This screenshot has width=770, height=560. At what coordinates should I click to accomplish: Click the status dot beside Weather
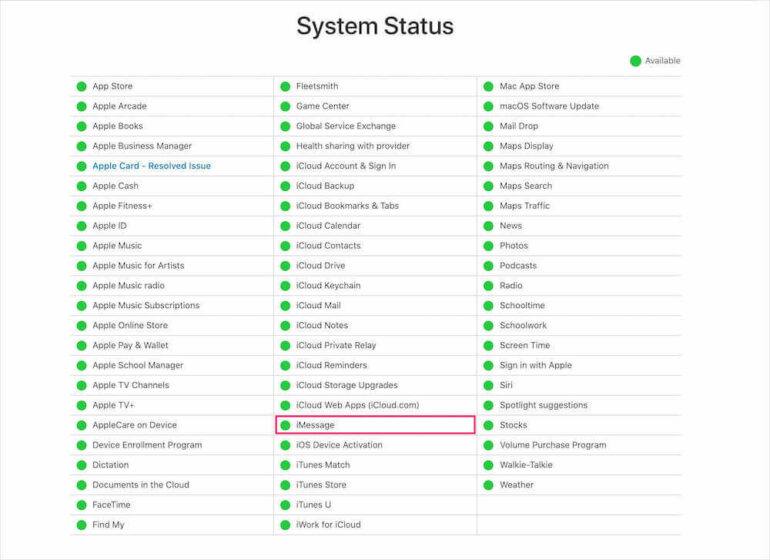[489, 485]
